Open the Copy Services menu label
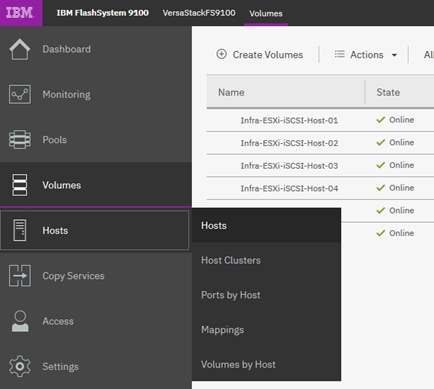Viewport: 434px width, 389px height. coord(73,276)
